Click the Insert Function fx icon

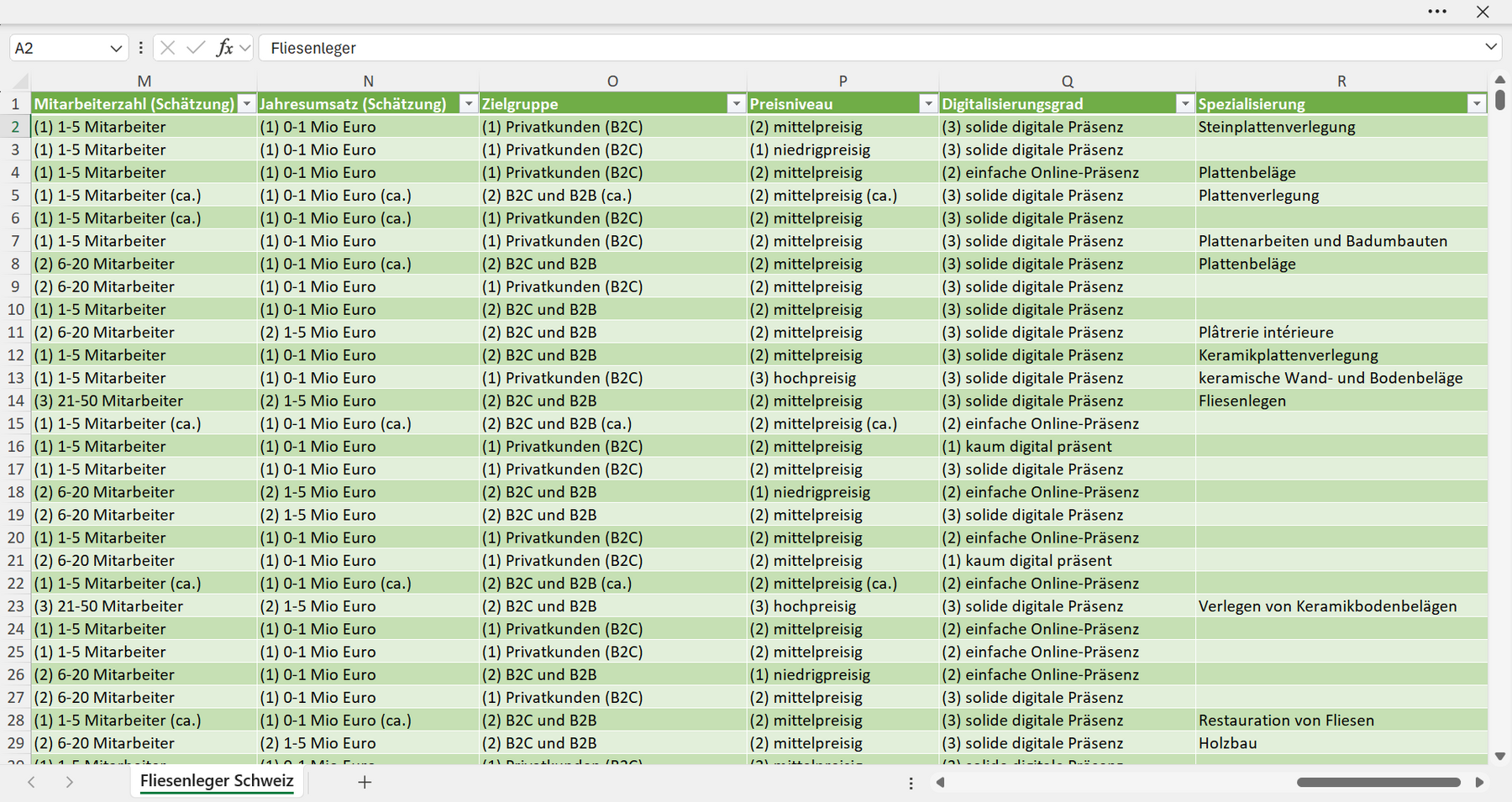[224, 48]
